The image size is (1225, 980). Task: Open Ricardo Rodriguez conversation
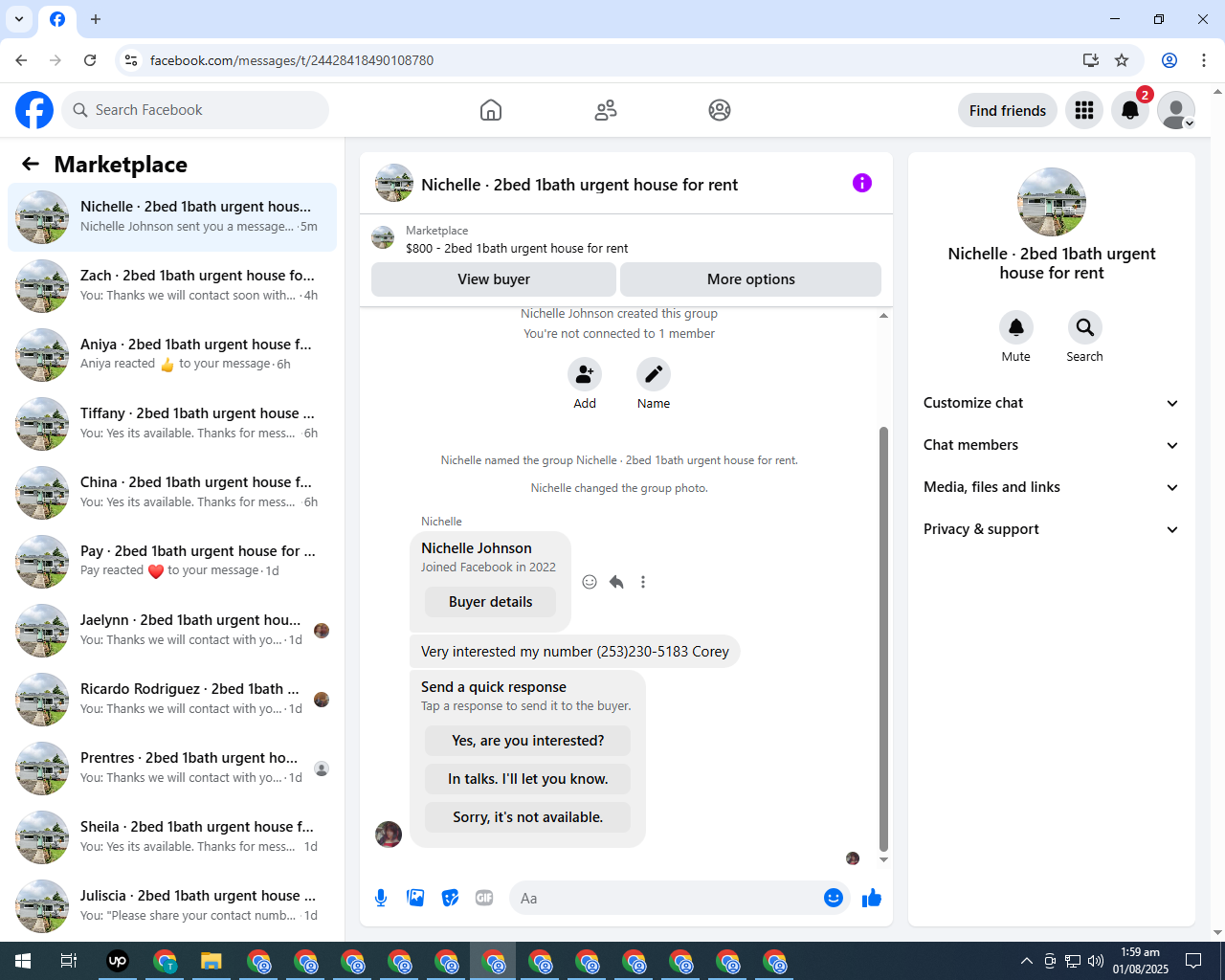172,700
